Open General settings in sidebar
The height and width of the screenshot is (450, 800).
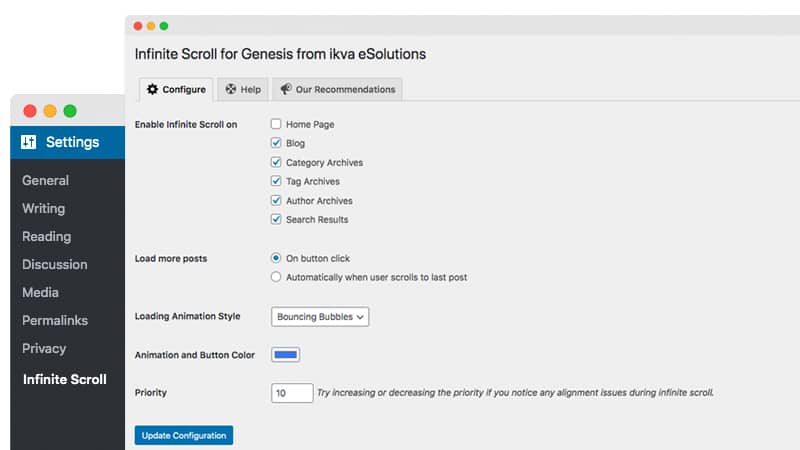(45, 180)
